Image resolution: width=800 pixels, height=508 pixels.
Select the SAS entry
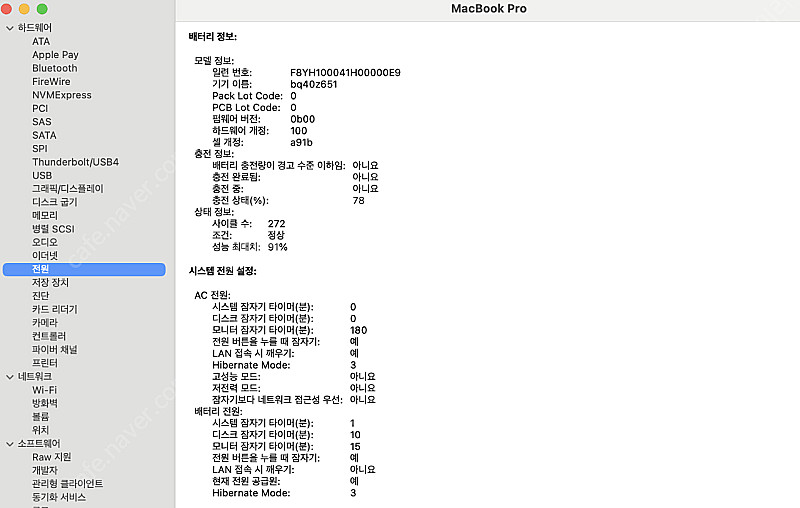41,122
